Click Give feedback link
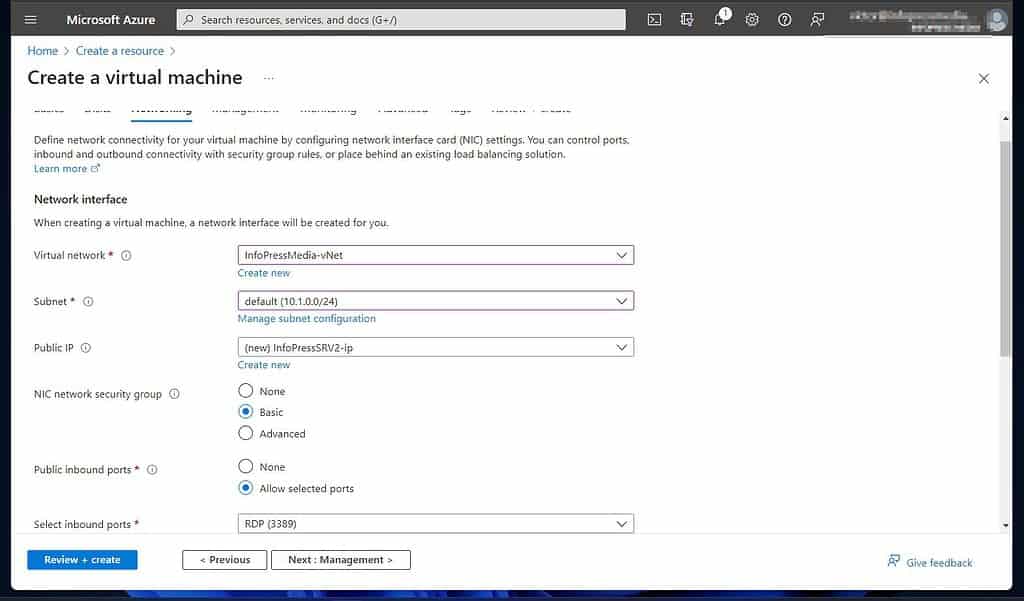 tap(930, 562)
